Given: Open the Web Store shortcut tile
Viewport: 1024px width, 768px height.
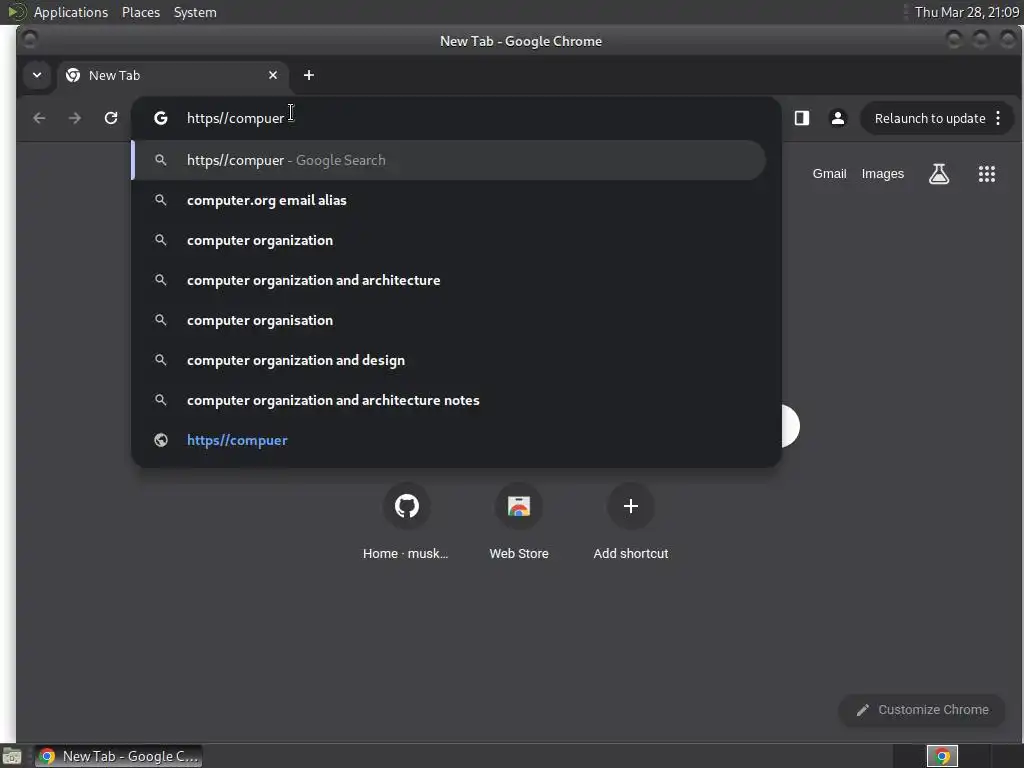Looking at the screenshot, I should [x=519, y=522].
